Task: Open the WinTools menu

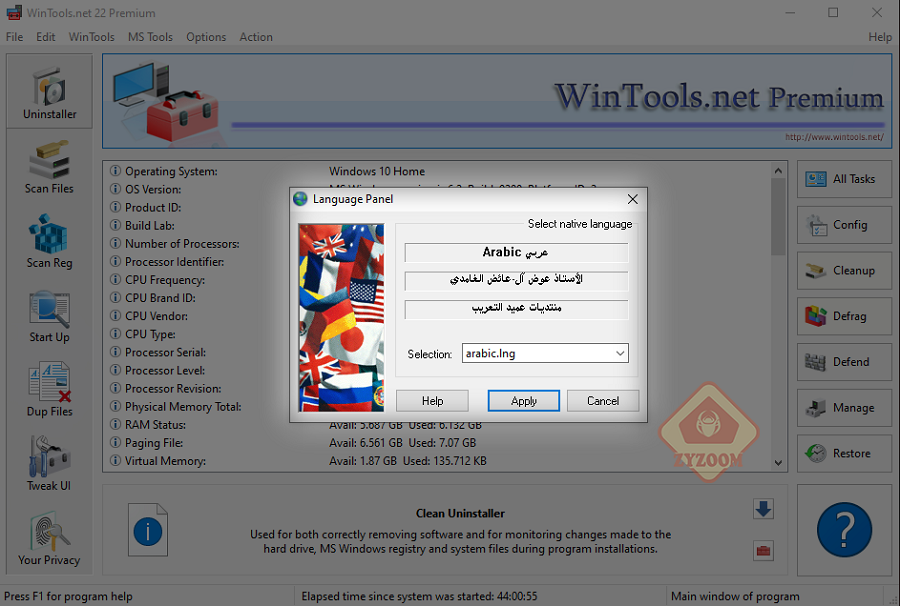Action: click(x=92, y=37)
